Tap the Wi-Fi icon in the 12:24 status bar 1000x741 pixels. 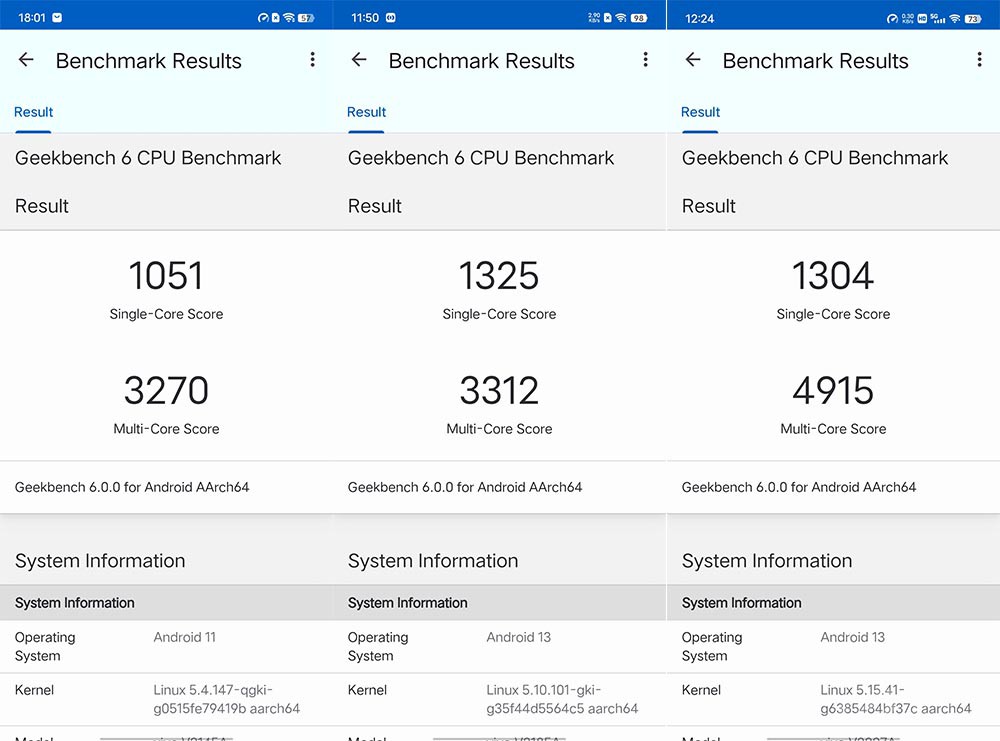point(955,18)
